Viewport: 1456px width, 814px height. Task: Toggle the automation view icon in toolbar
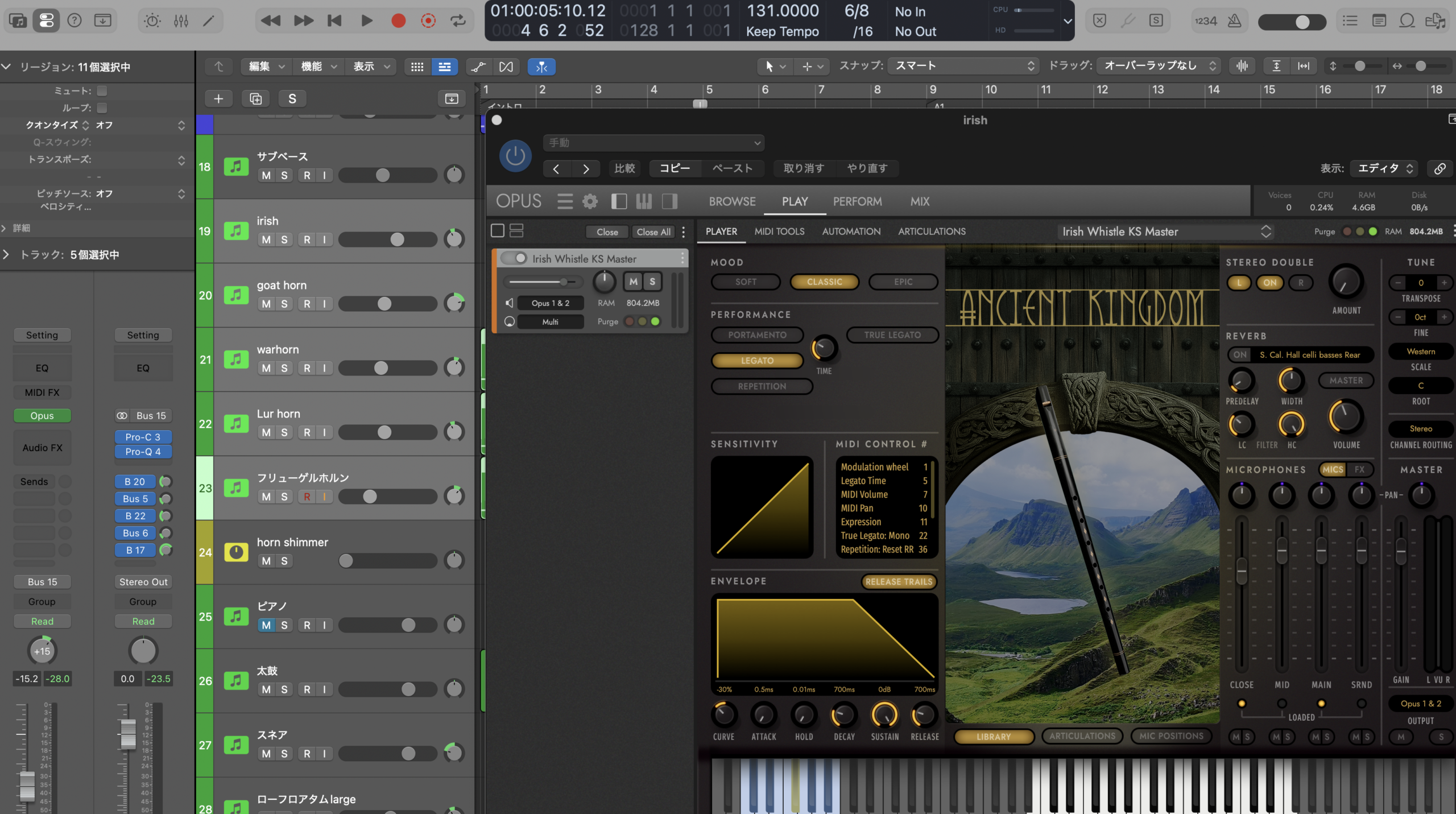(478, 67)
